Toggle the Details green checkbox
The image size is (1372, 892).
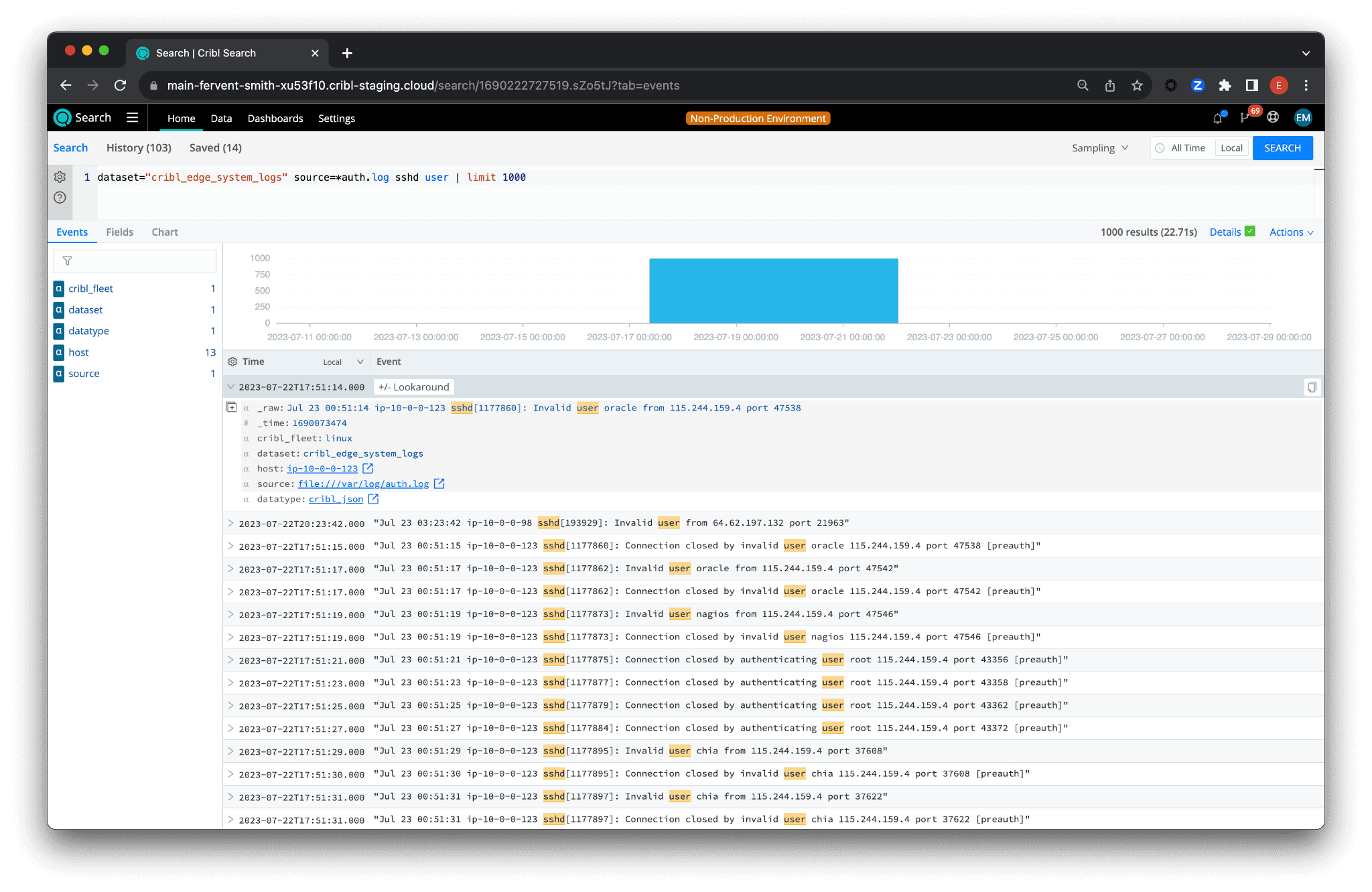coord(1250,232)
